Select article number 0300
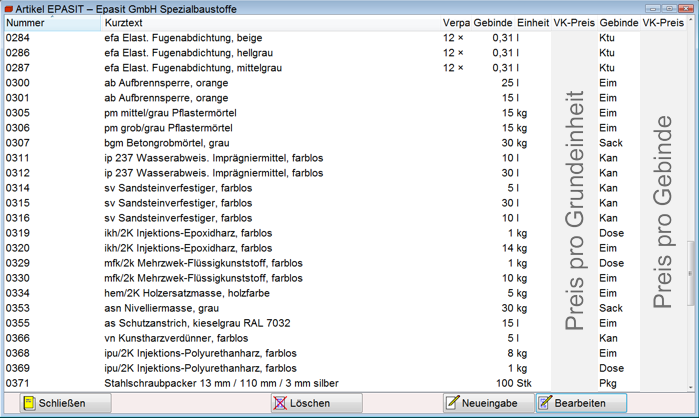The image size is (699, 418). pos(18,83)
